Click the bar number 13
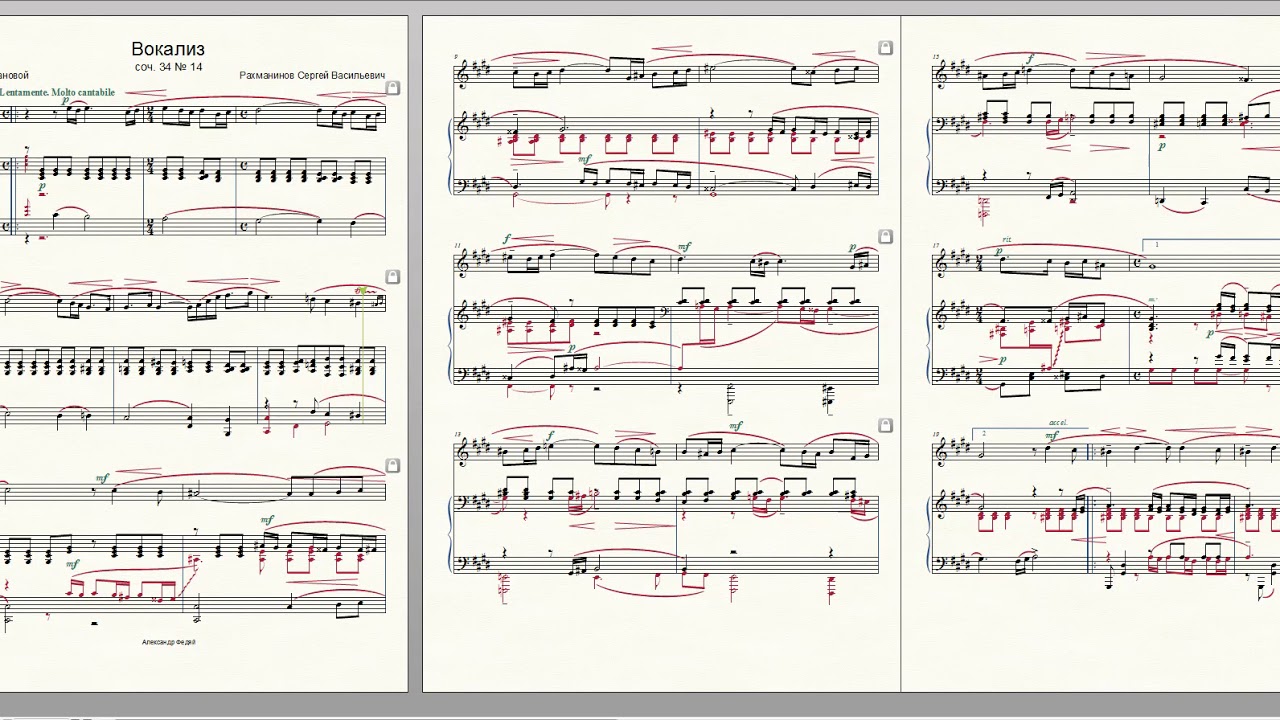Screen dimensions: 1280x720 click(457, 435)
